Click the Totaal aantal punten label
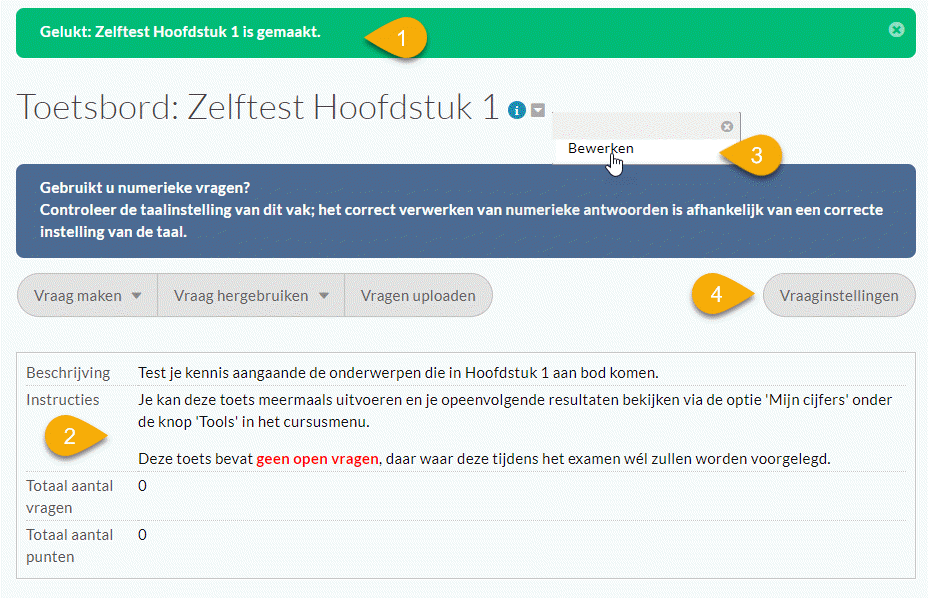The width and height of the screenshot is (928, 598). point(70,545)
